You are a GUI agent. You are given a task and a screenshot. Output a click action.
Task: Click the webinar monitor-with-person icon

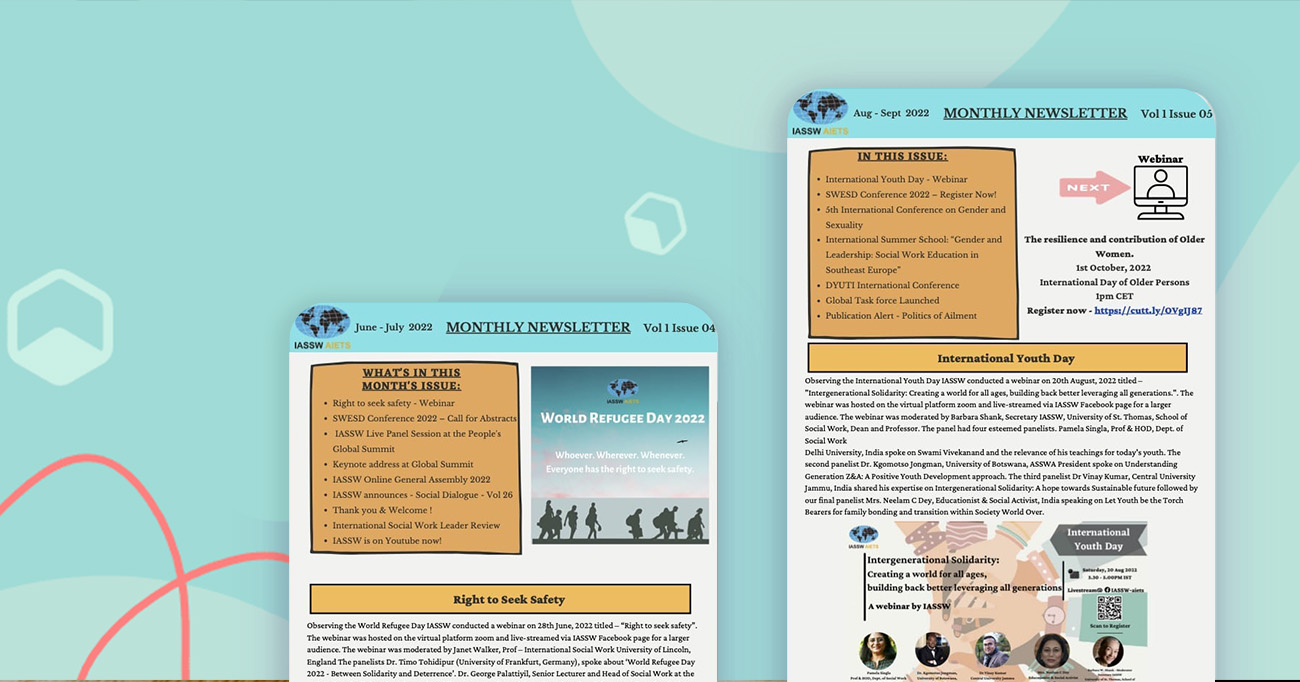click(x=1161, y=193)
